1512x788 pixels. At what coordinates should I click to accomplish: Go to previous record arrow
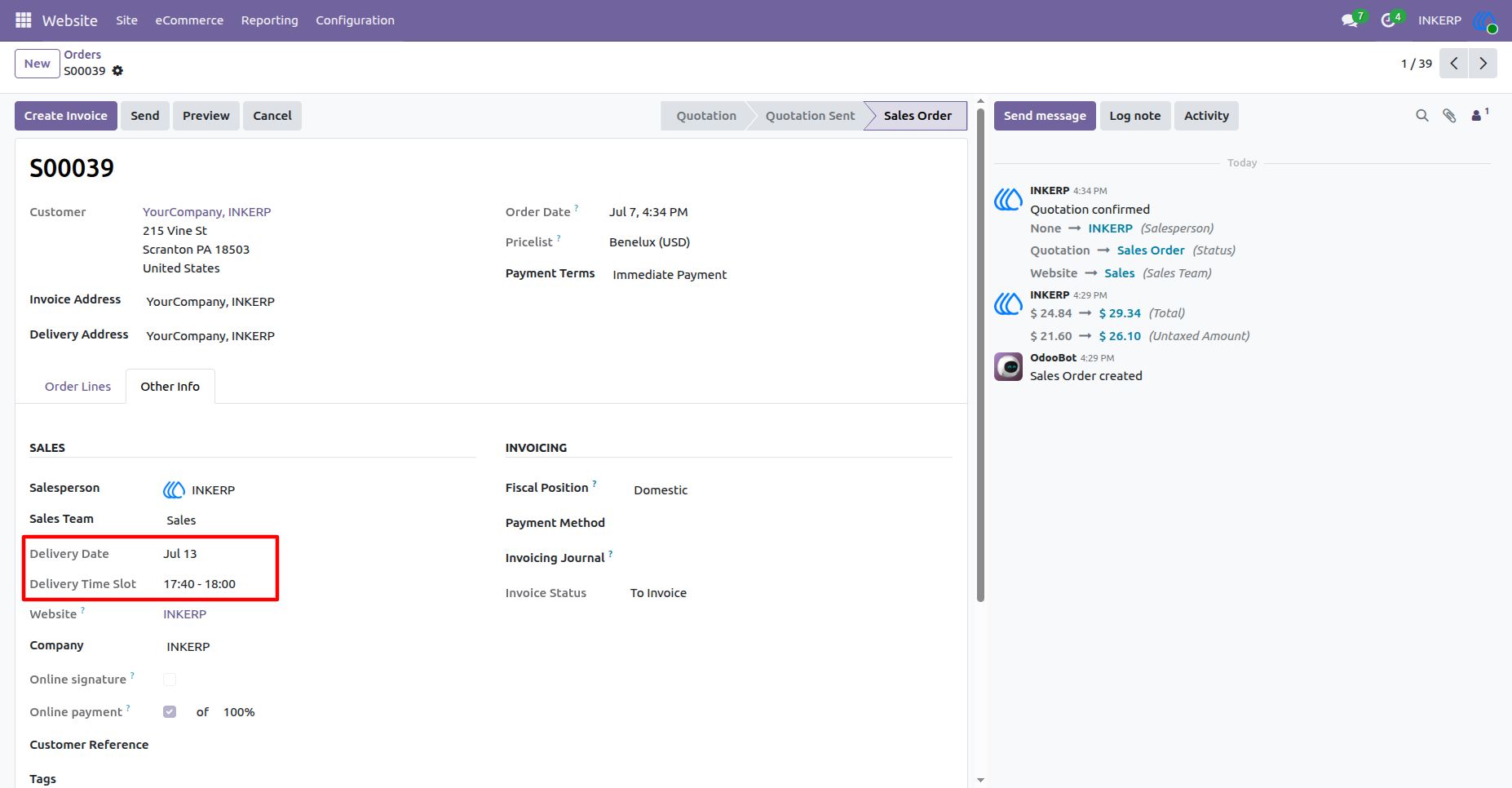pyautogui.click(x=1454, y=64)
